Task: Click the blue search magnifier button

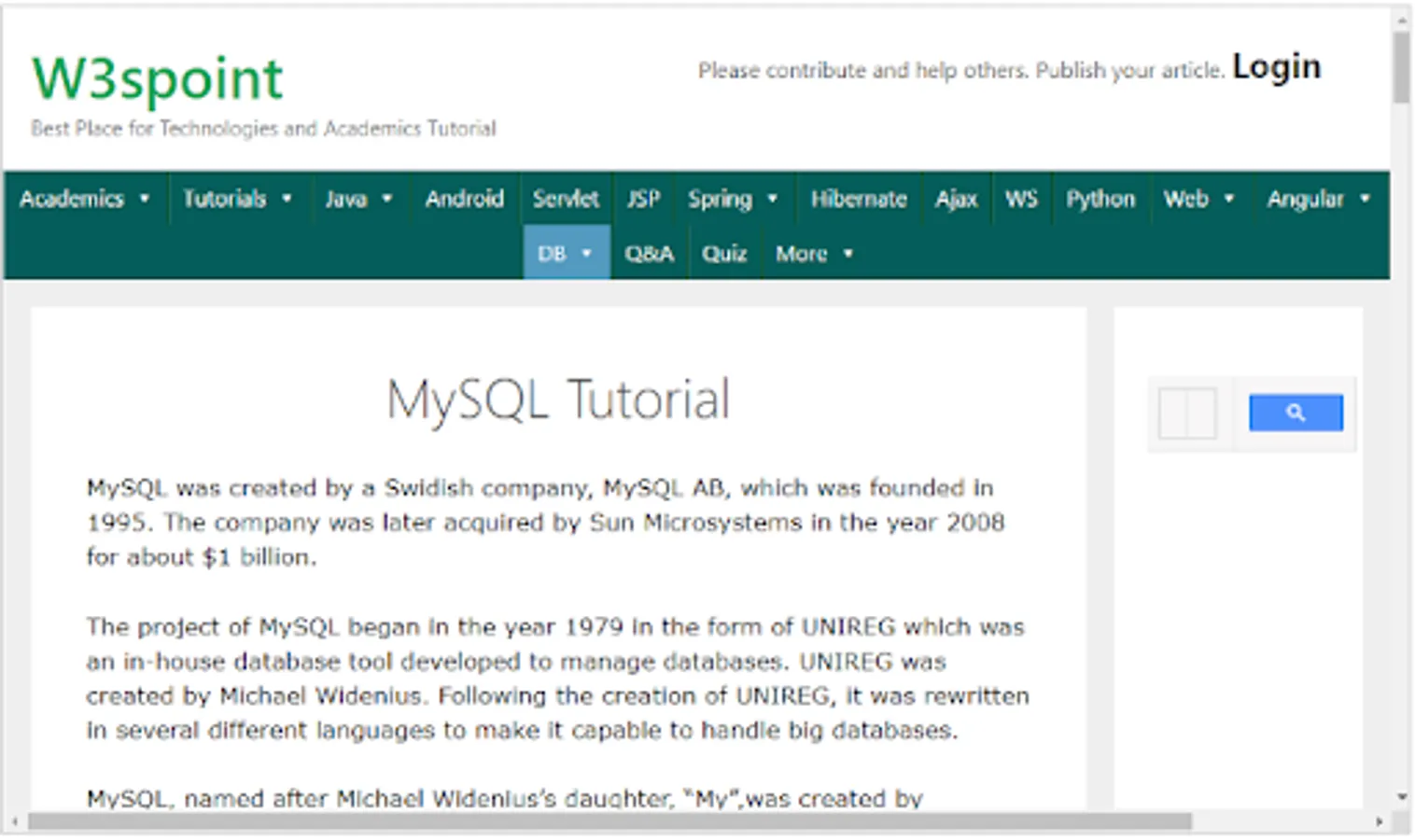Action: [x=1296, y=413]
